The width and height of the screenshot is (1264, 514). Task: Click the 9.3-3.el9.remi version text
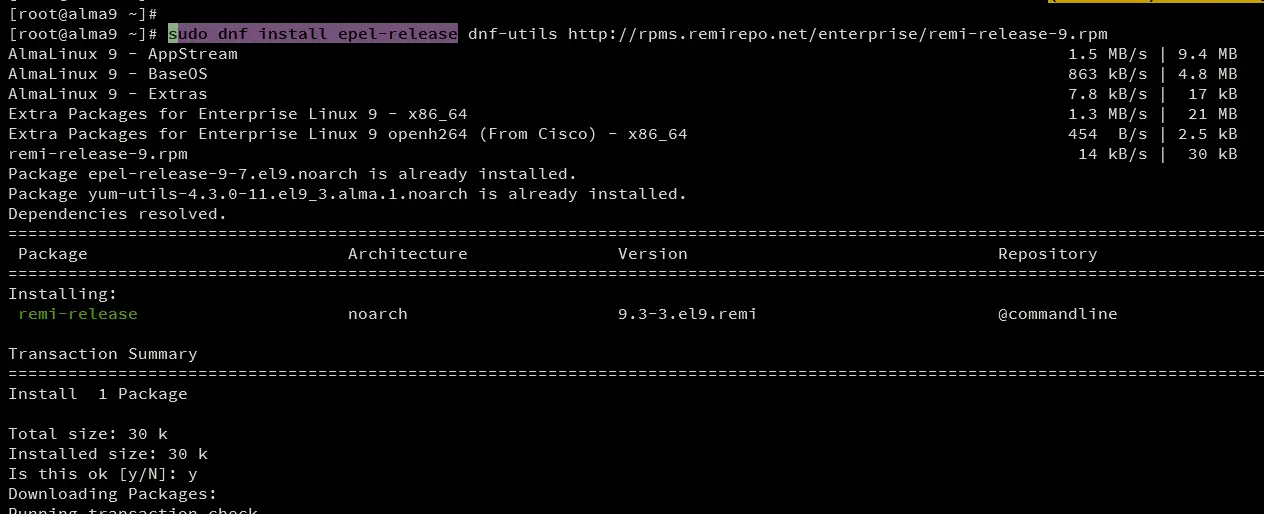688,314
